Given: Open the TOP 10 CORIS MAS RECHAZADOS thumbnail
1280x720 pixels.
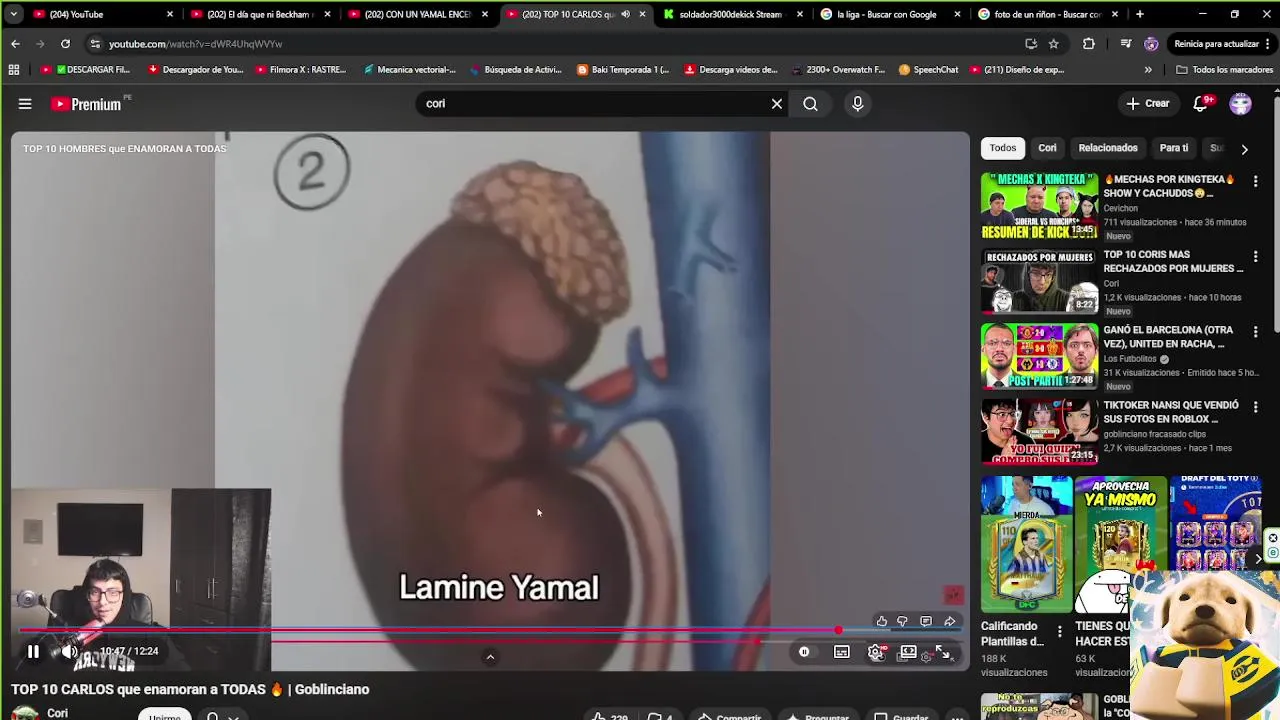Looking at the screenshot, I should (x=1039, y=281).
